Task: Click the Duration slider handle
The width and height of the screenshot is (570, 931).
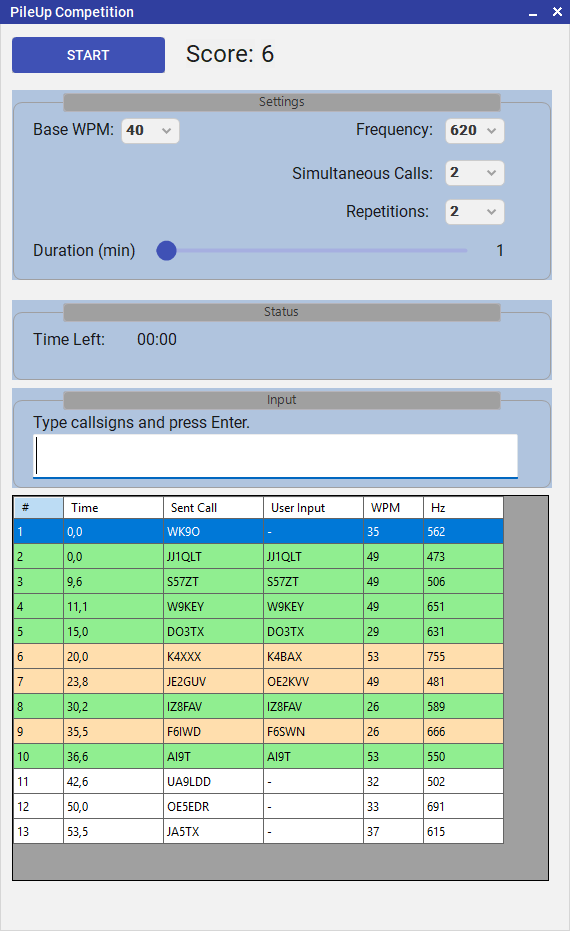Action: click(166, 251)
